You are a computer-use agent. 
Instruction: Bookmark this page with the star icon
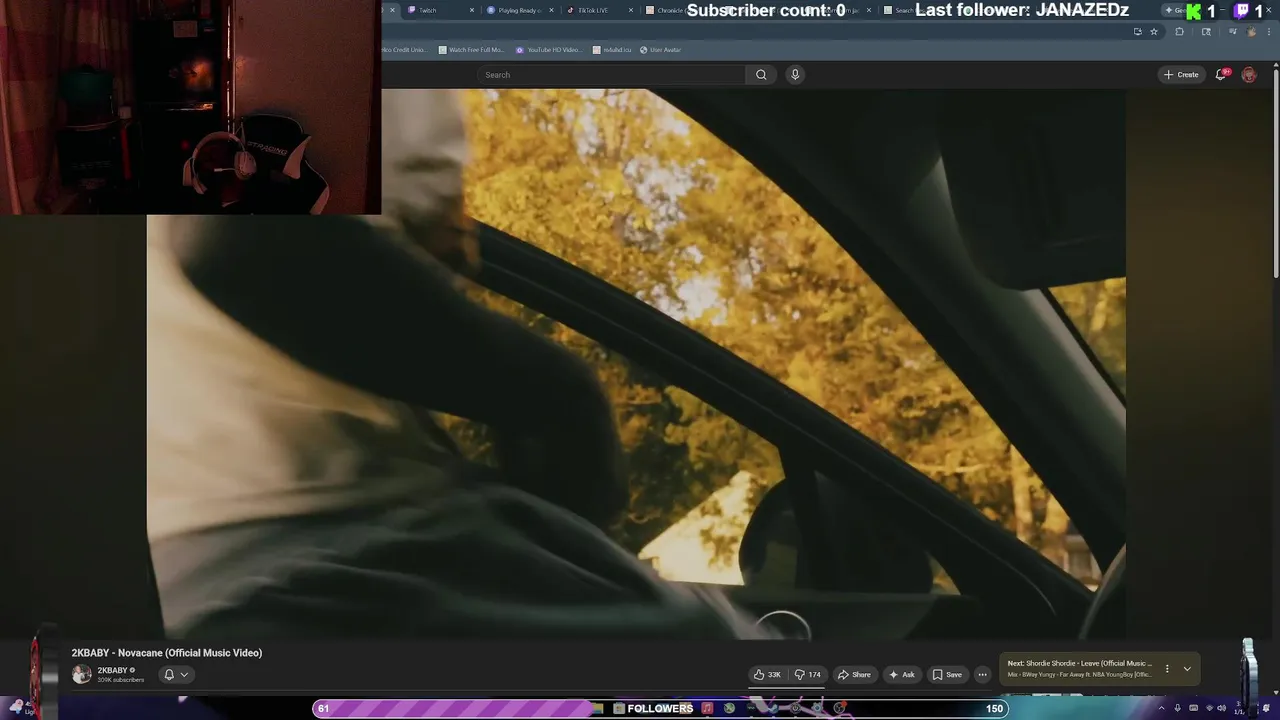click(x=1154, y=32)
